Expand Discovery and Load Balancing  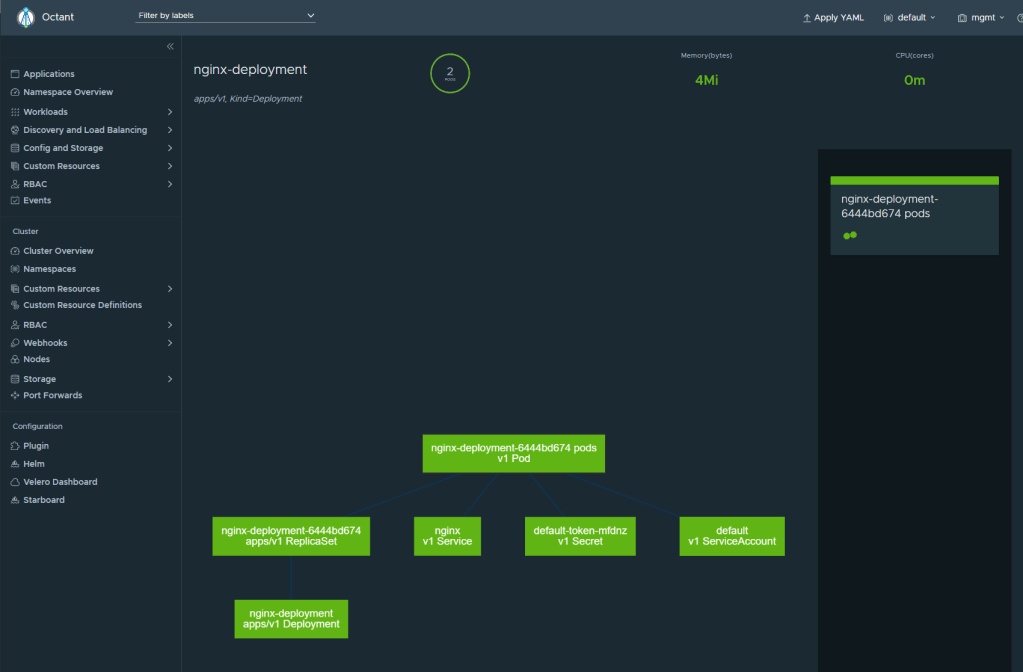click(x=170, y=130)
